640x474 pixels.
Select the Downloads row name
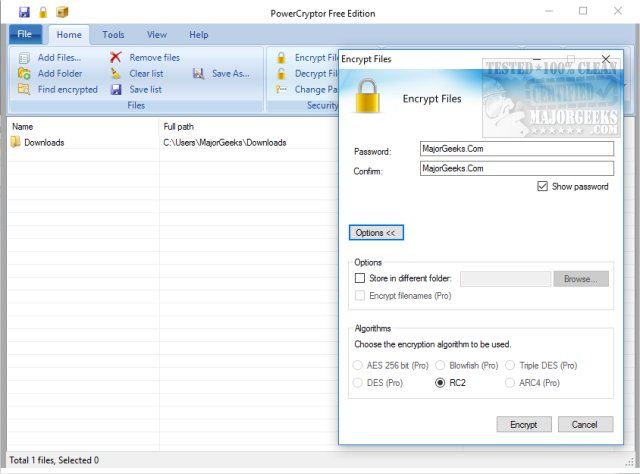[44, 142]
